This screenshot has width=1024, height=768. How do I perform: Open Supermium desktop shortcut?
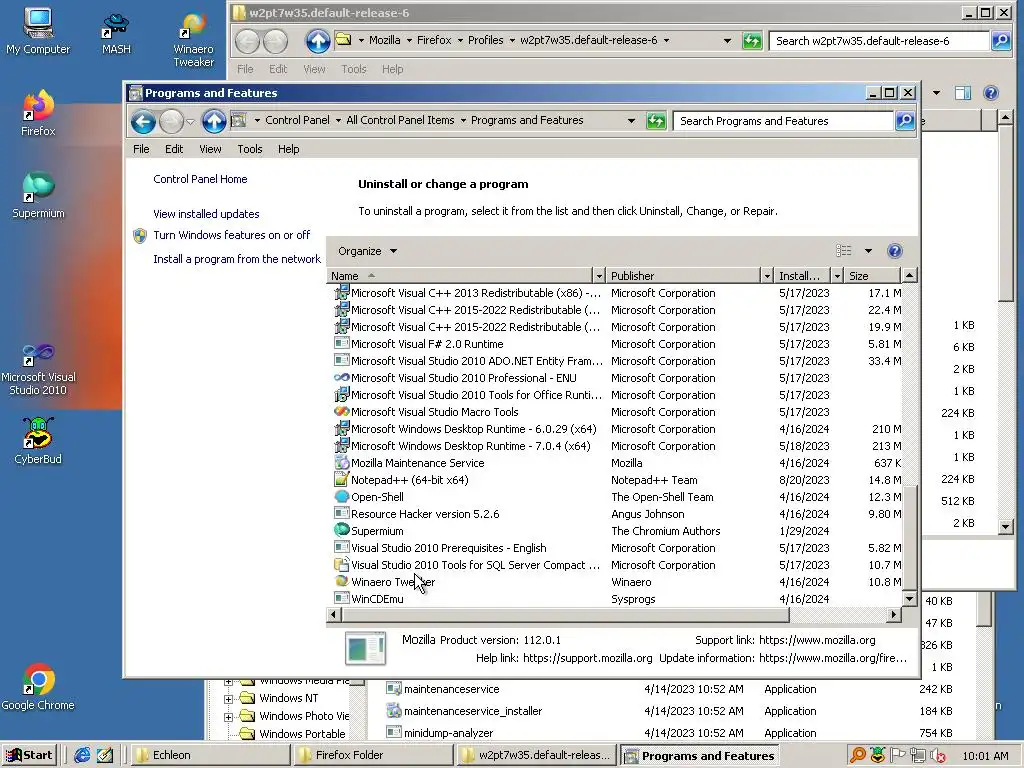point(38,195)
